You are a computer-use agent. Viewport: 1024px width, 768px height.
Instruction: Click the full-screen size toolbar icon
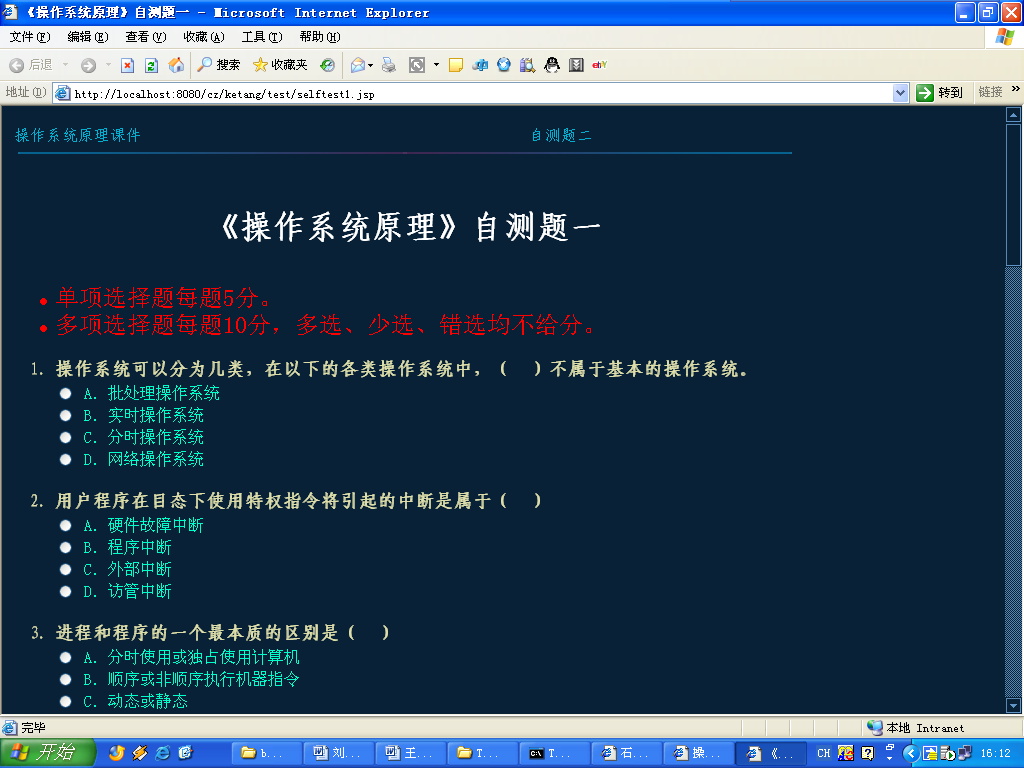coord(417,65)
